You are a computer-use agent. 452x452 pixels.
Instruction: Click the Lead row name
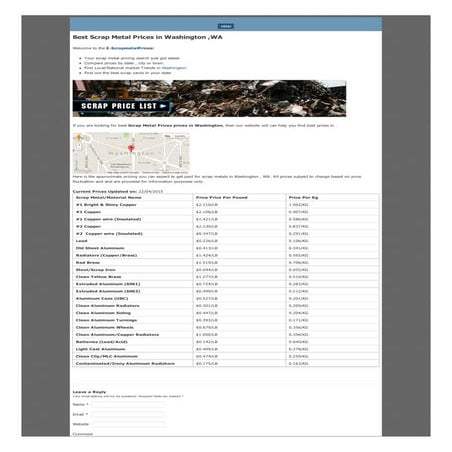[x=81, y=241]
